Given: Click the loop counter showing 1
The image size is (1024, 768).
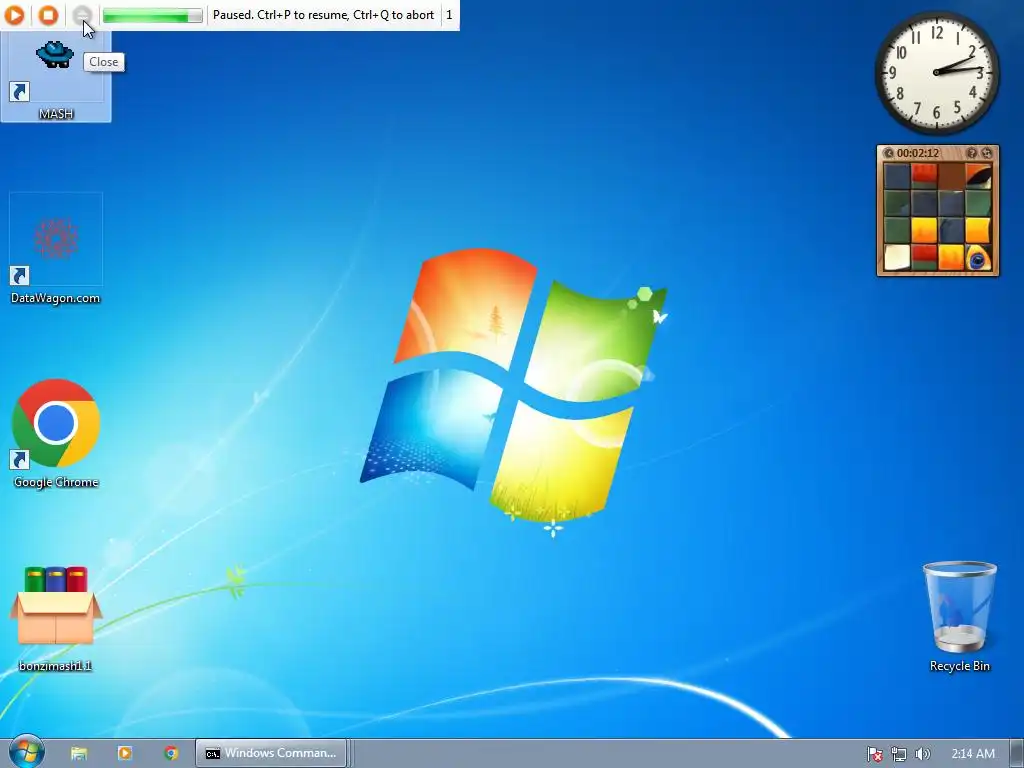Looking at the screenshot, I should pos(449,14).
